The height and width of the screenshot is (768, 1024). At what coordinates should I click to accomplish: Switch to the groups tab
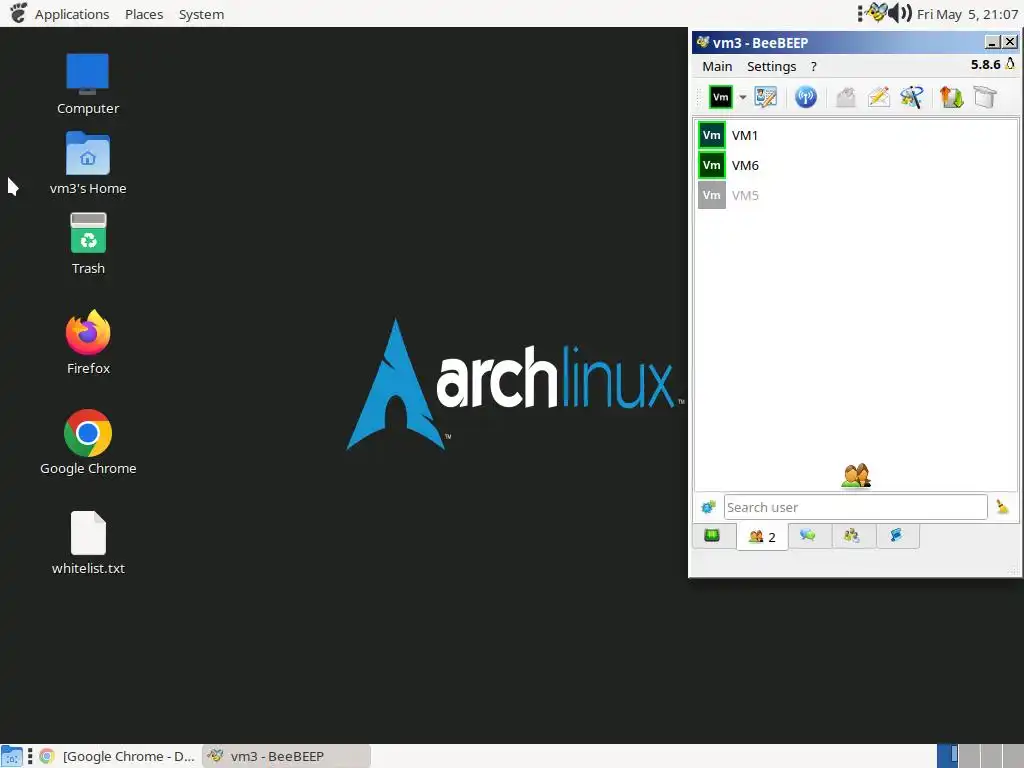pyautogui.click(x=852, y=536)
